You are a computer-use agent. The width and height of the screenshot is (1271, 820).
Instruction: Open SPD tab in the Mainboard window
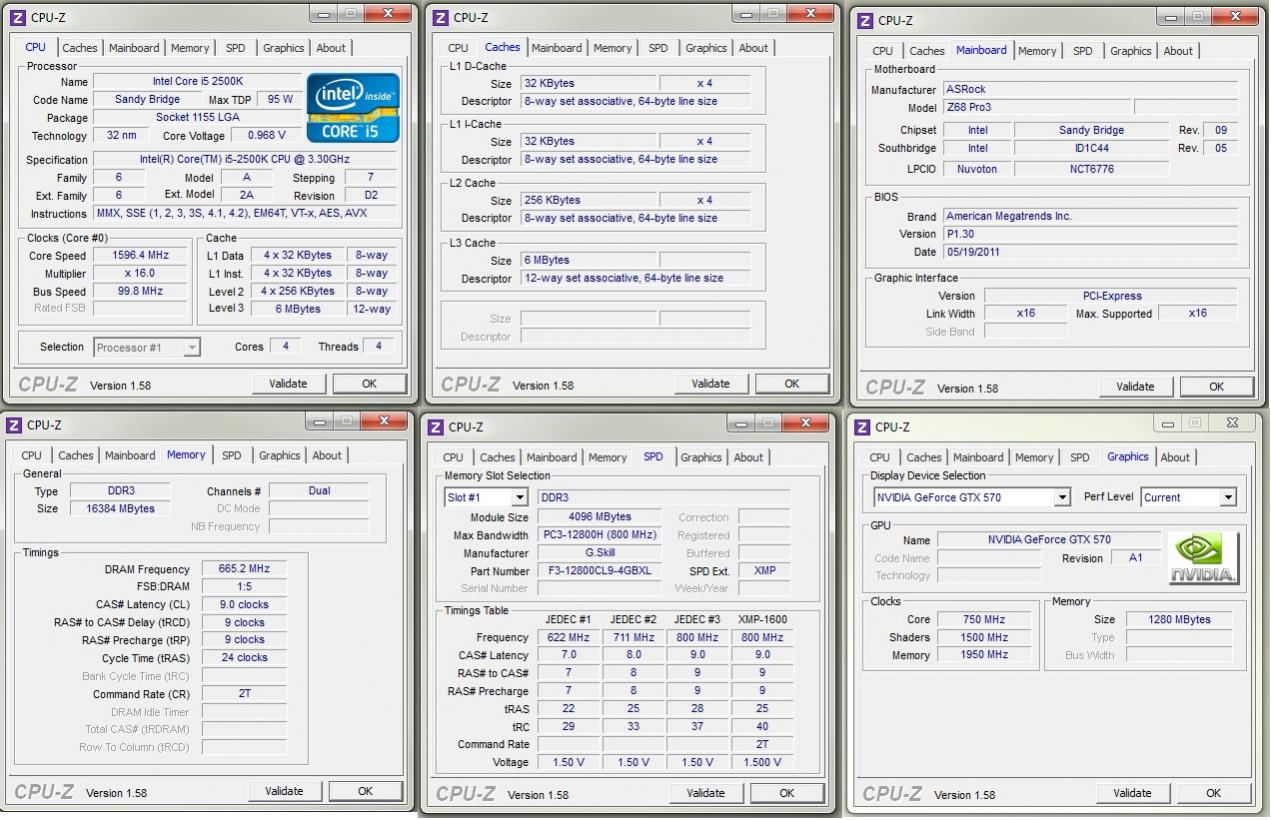tap(1082, 51)
